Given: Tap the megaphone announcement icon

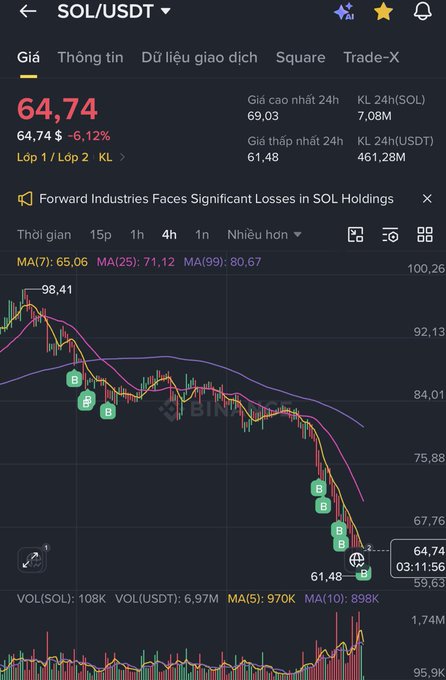Looking at the screenshot, I should (25, 199).
